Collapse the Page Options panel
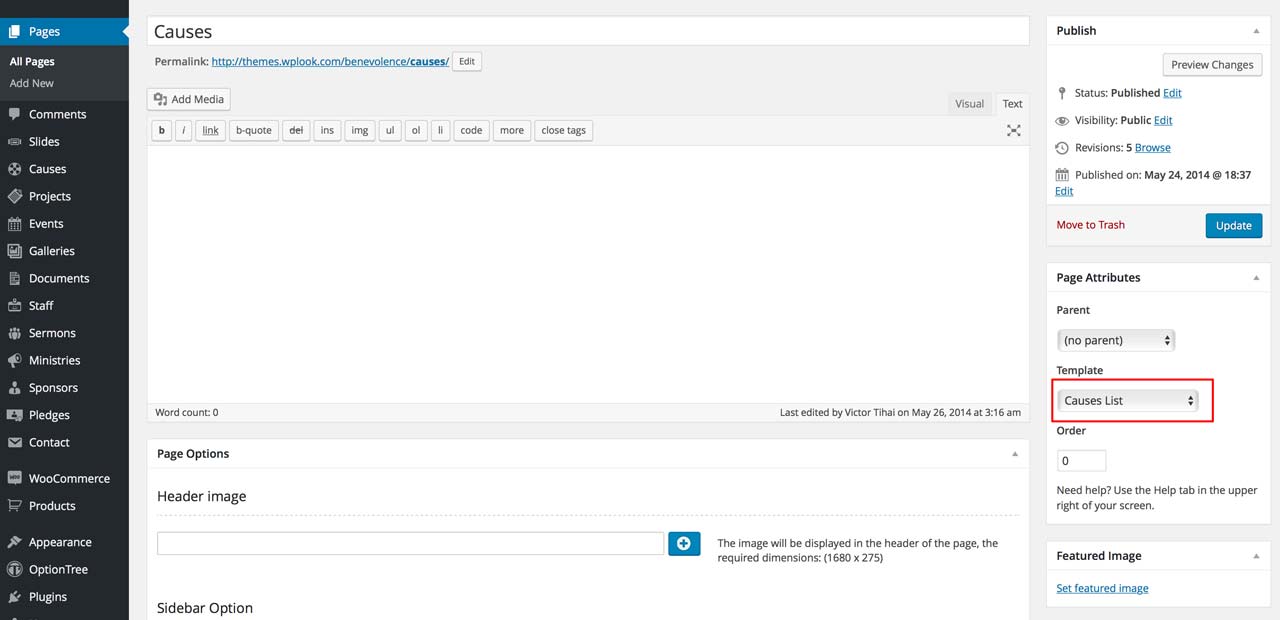The width and height of the screenshot is (1280, 620). [1015, 453]
